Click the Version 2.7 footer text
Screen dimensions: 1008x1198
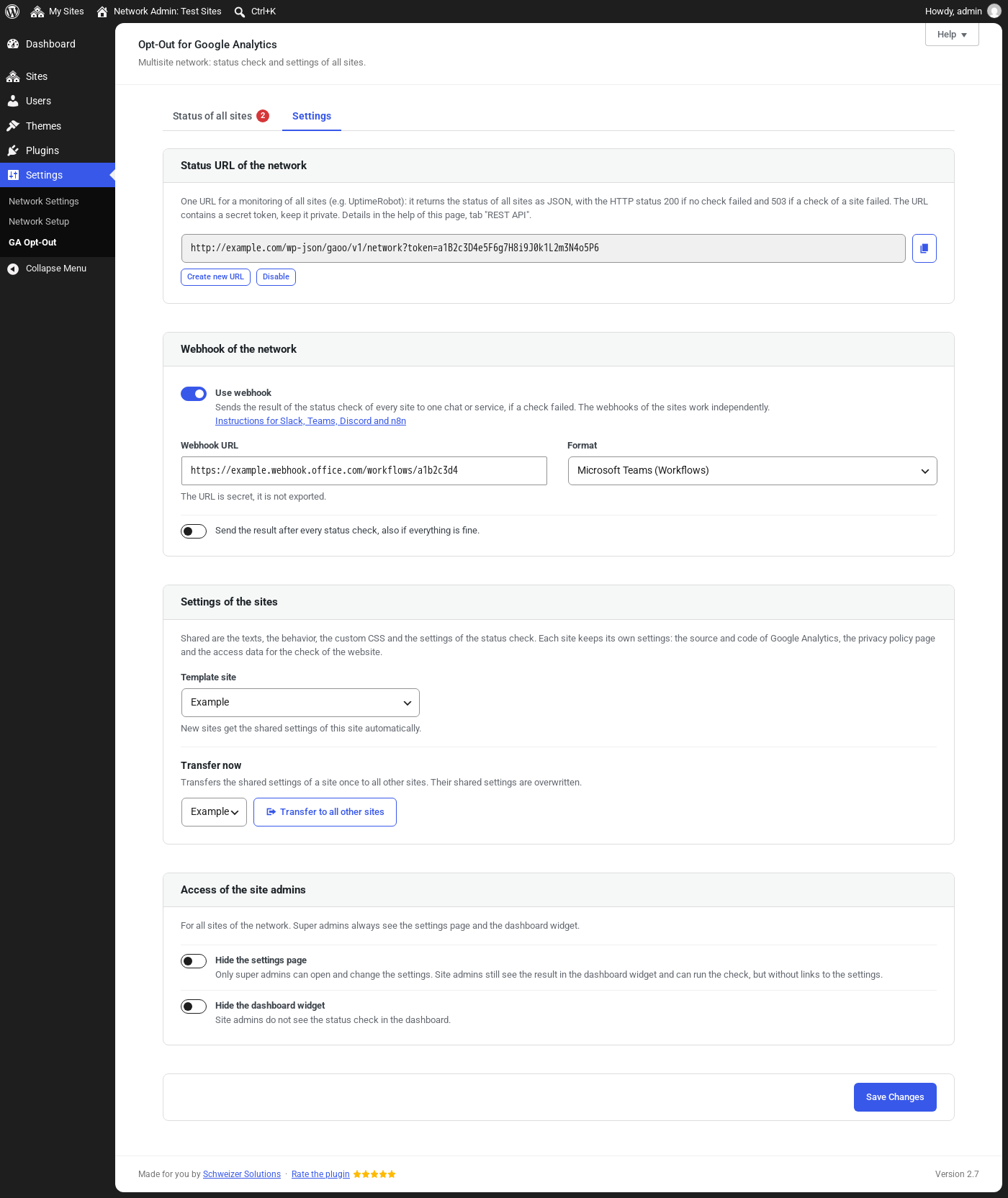click(x=957, y=1174)
